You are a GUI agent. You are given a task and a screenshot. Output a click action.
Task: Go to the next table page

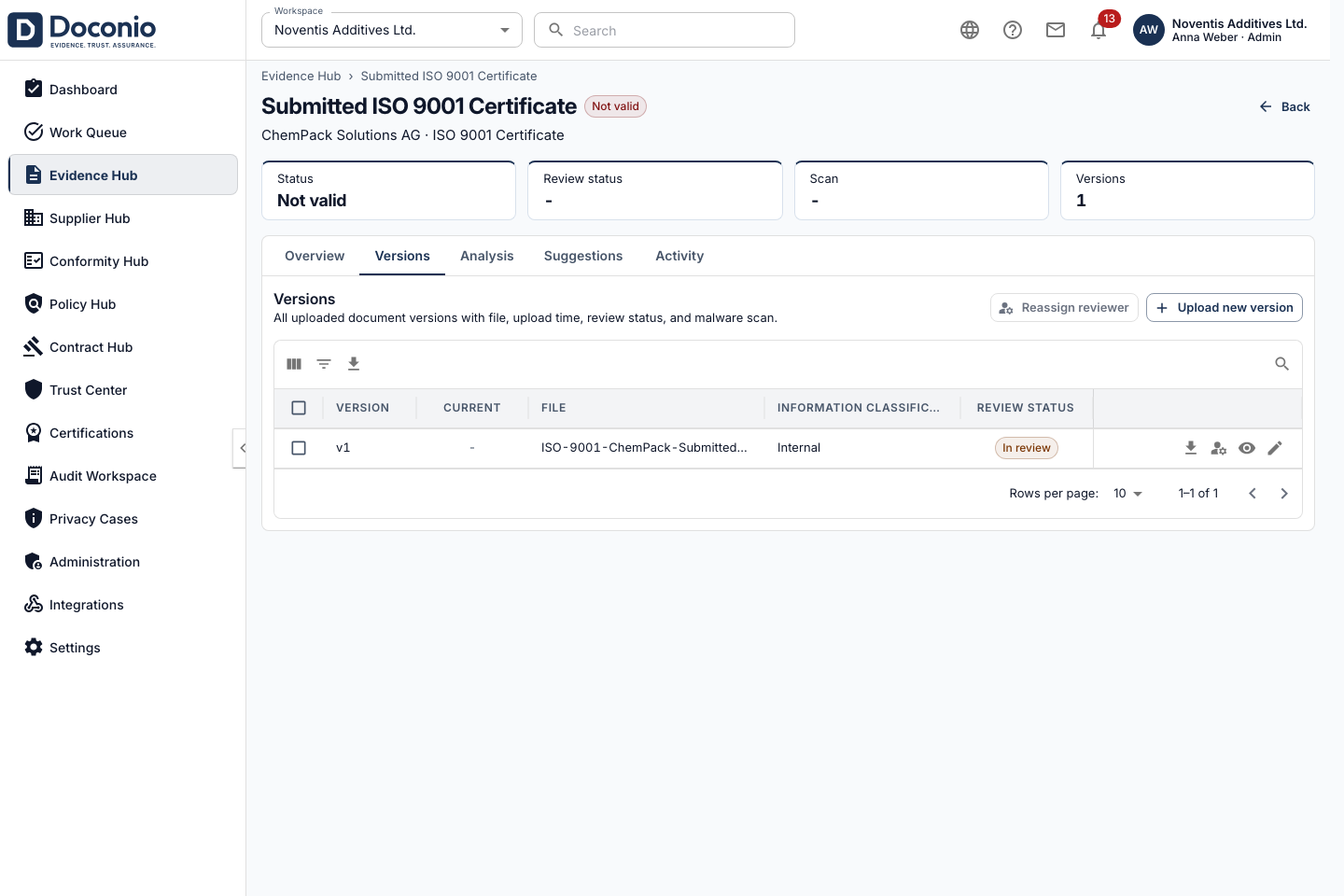point(1284,494)
